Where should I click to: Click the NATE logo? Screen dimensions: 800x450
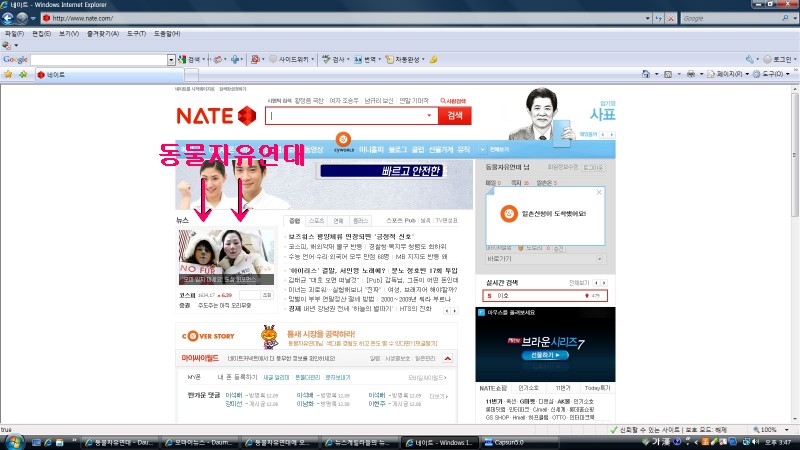tap(216, 116)
